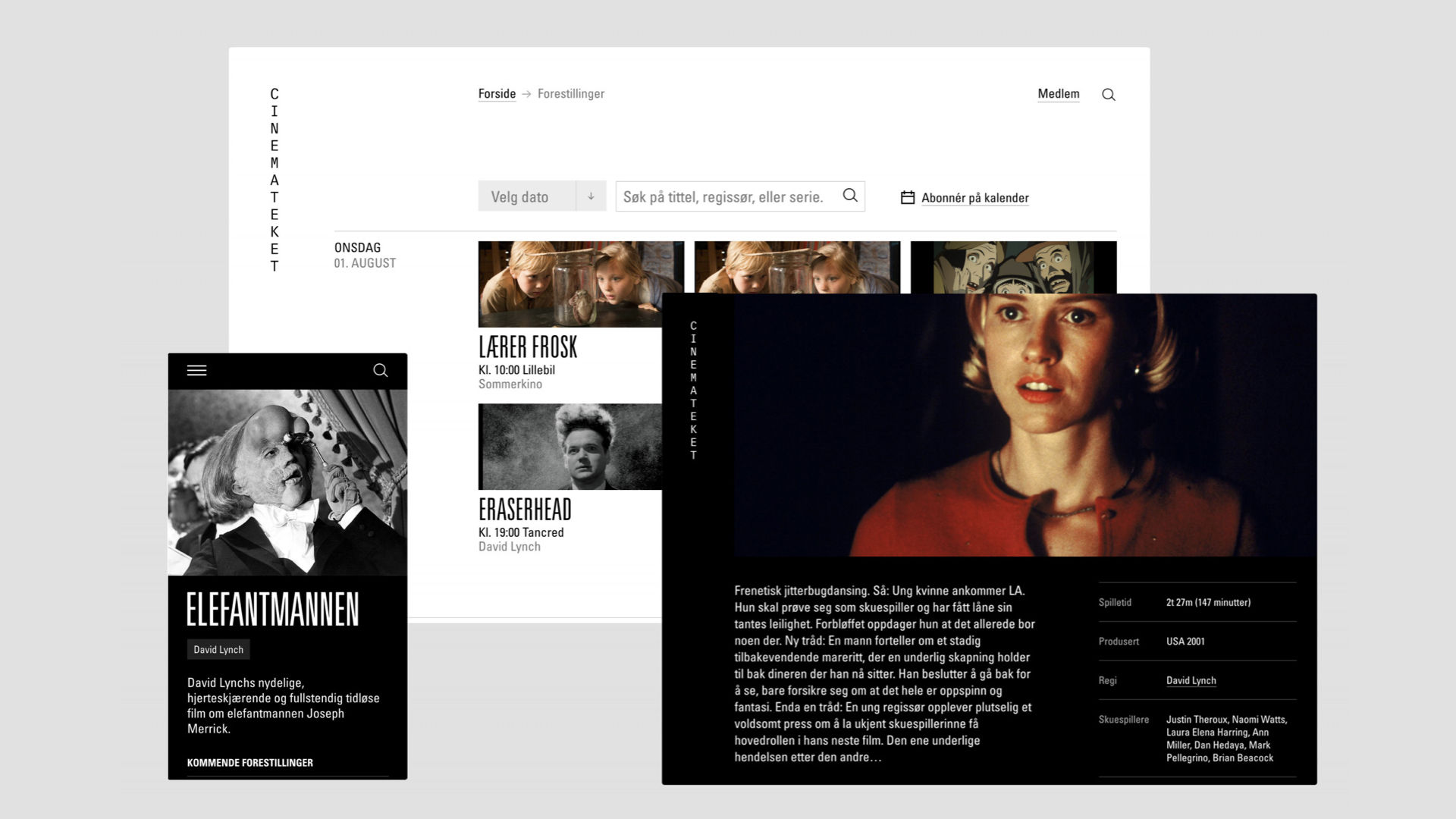Viewport: 1456px width, 819px height.
Task: Click the vertical Cinemateket logo on white page
Action: click(275, 180)
